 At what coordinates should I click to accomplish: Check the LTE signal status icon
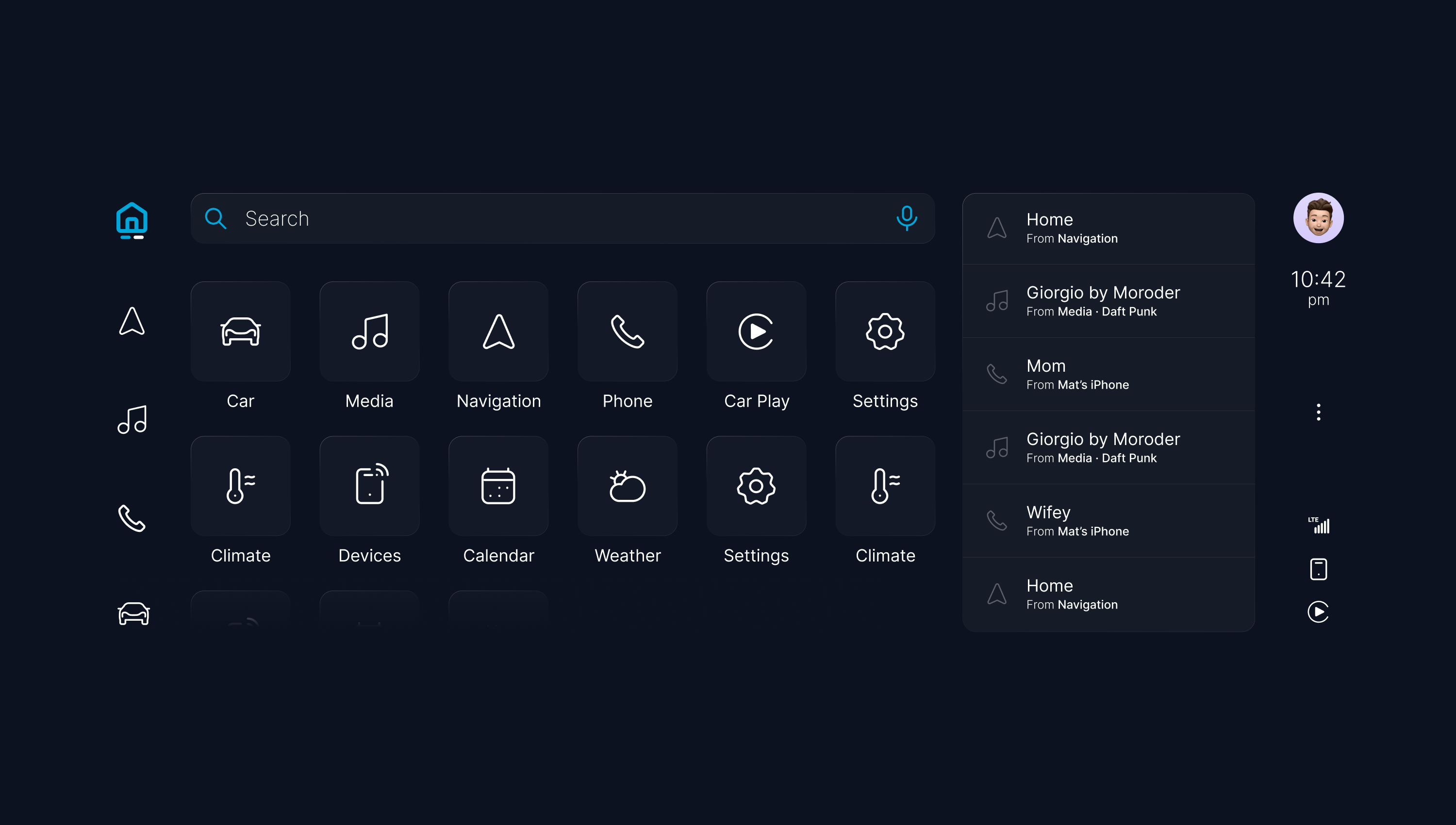[1318, 525]
